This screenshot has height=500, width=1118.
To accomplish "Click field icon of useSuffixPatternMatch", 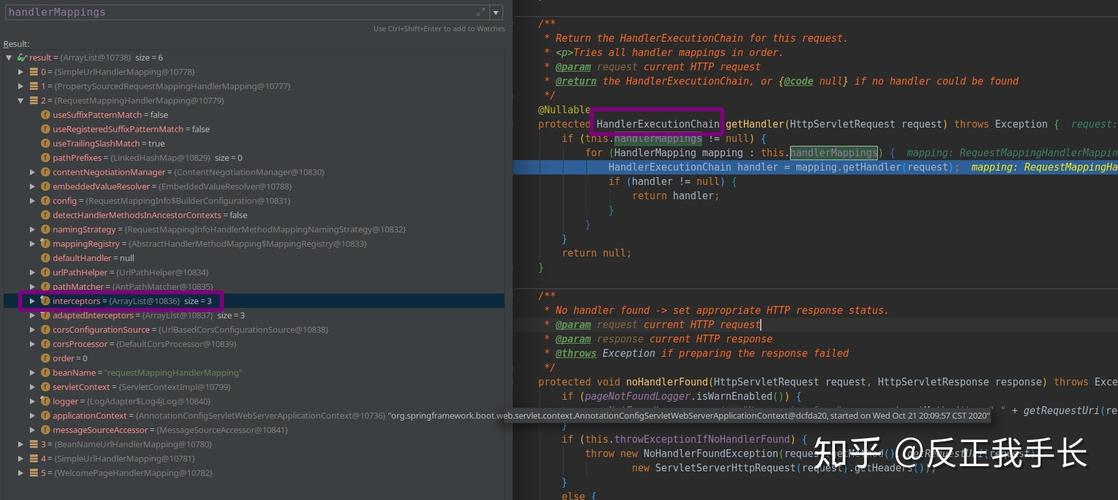I will pos(46,115).
